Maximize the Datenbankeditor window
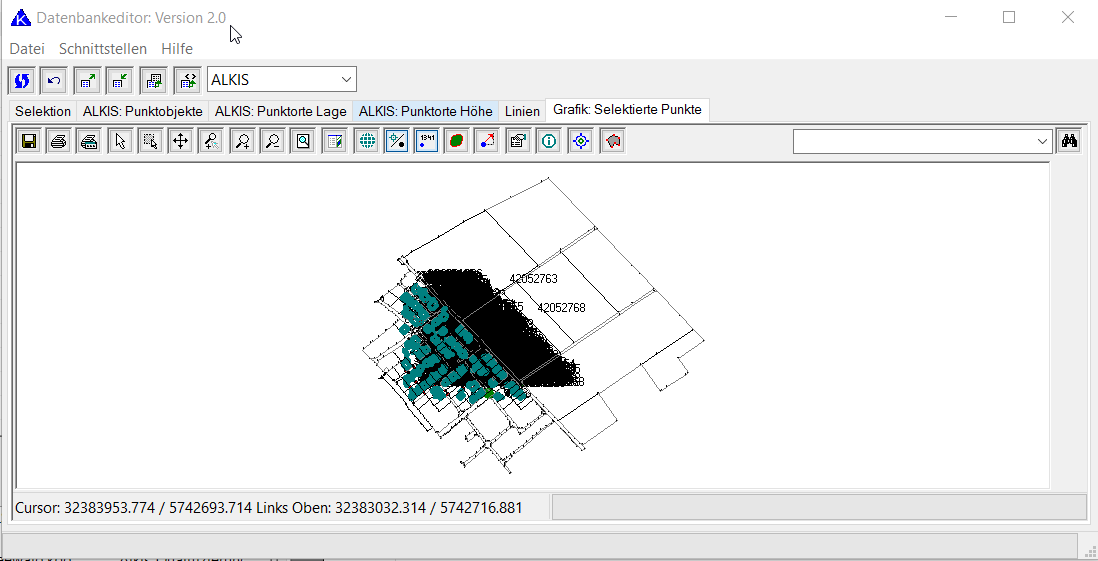The height and width of the screenshot is (561, 1098). 1008,18
